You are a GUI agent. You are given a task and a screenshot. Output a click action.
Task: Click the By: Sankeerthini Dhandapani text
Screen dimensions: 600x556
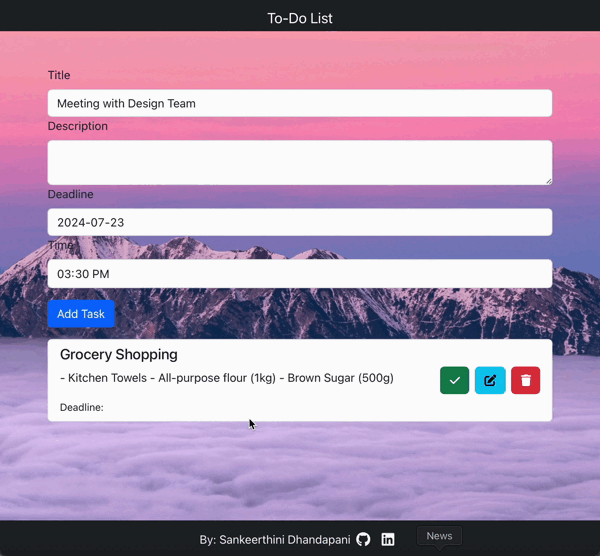(275, 540)
